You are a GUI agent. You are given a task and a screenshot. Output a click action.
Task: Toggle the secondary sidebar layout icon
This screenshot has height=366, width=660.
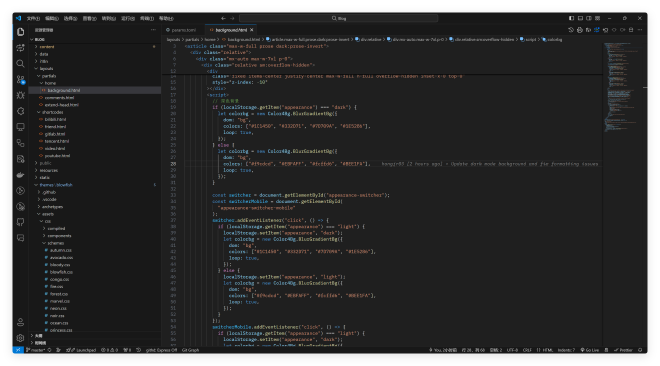(589, 19)
